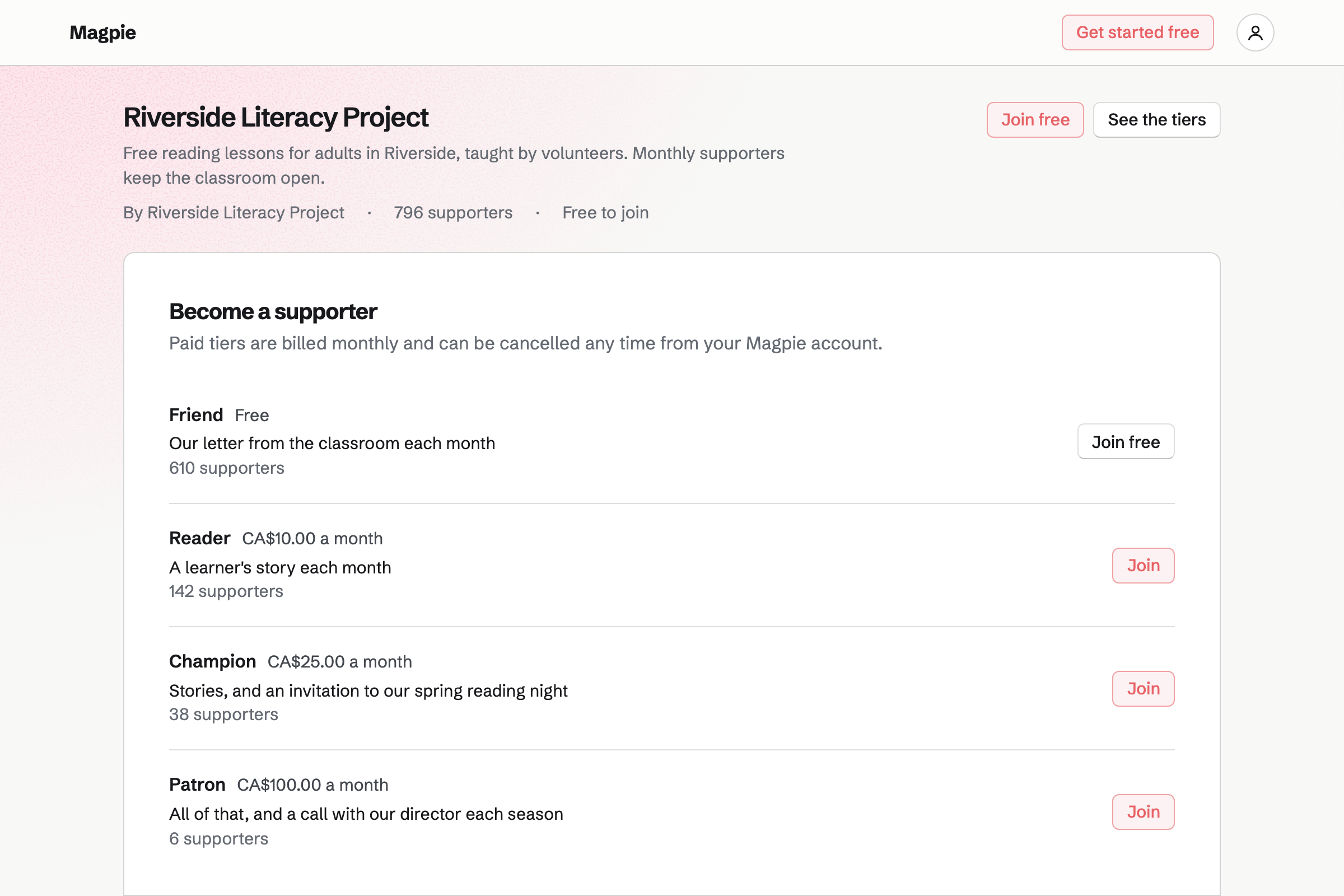The image size is (1344, 896).
Task: Click the Patron tier name
Action: [x=197, y=785]
